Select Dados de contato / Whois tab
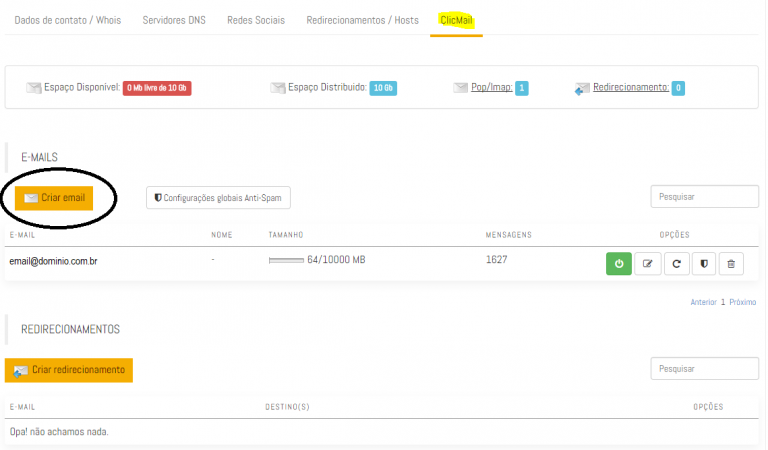Screen dimensions: 768x450 [x=67, y=20]
